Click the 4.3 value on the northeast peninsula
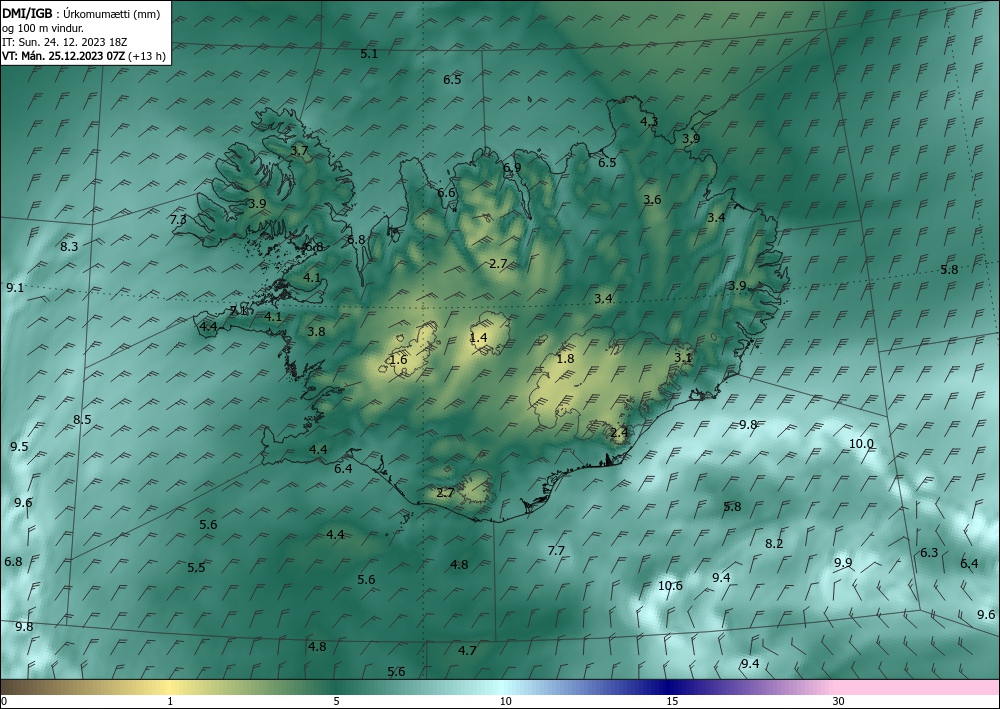 click(649, 122)
